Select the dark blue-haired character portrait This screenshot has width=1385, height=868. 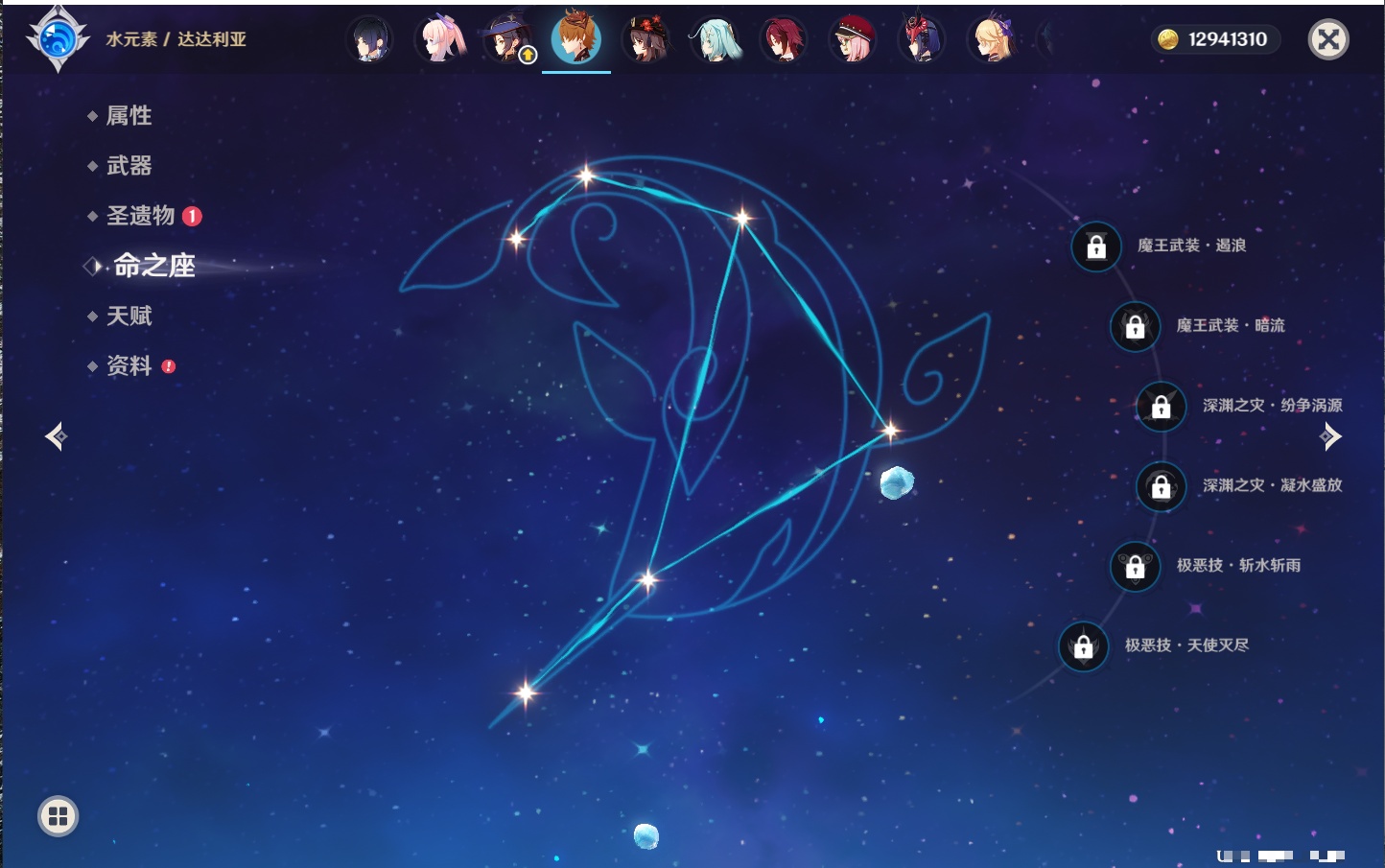coord(369,39)
